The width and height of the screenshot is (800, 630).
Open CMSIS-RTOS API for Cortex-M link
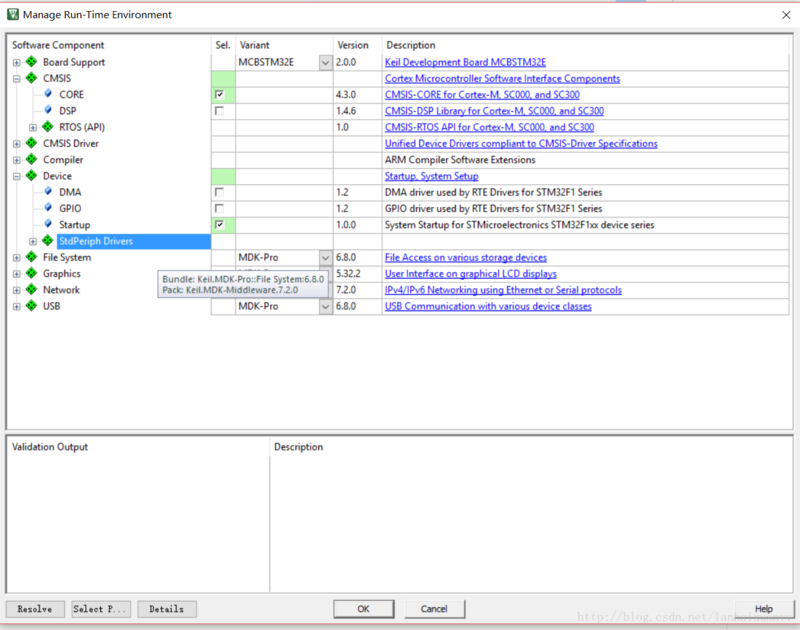click(x=489, y=128)
